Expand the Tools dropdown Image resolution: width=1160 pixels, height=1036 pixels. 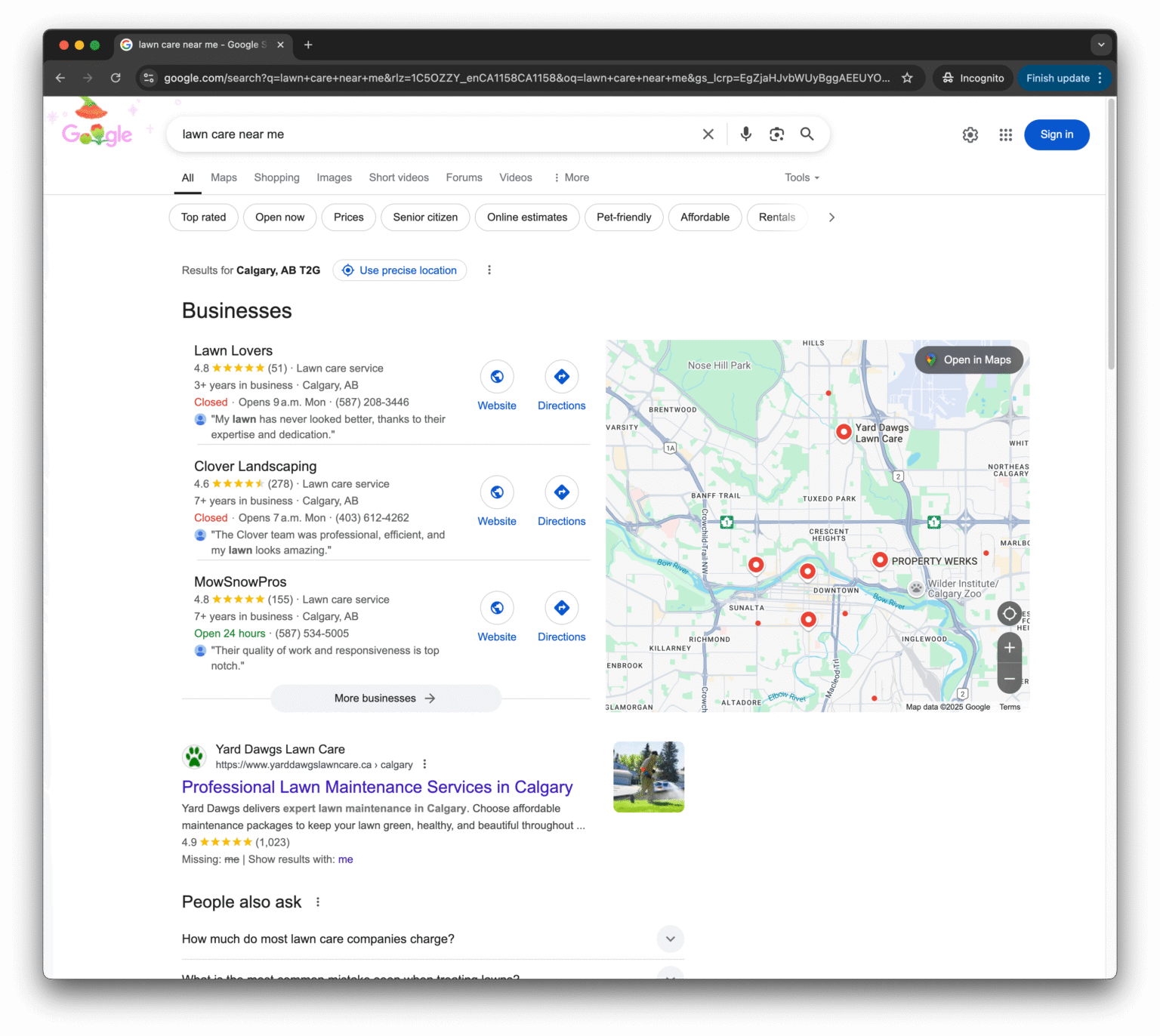point(801,177)
